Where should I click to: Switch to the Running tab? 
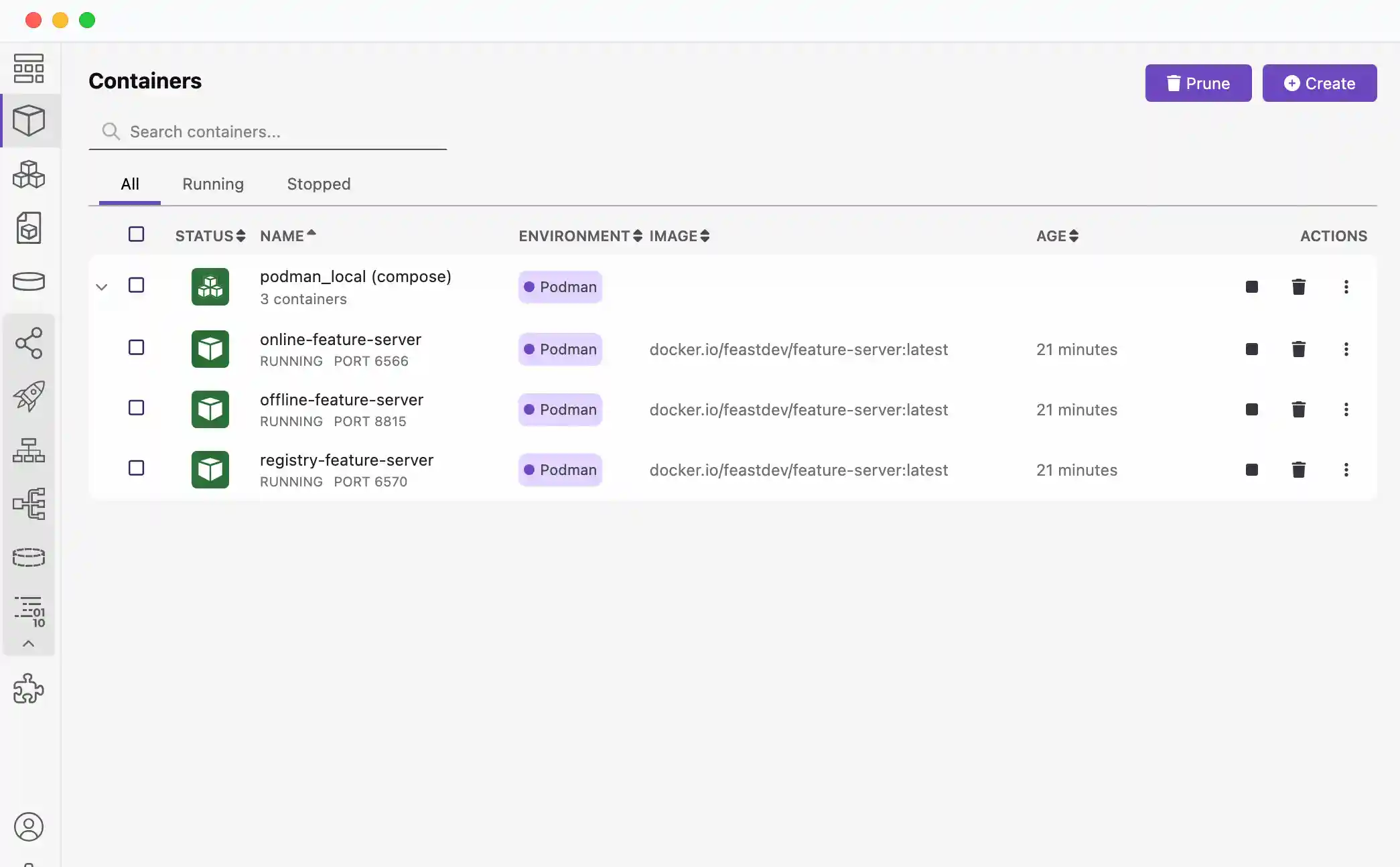click(x=213, y=184)
